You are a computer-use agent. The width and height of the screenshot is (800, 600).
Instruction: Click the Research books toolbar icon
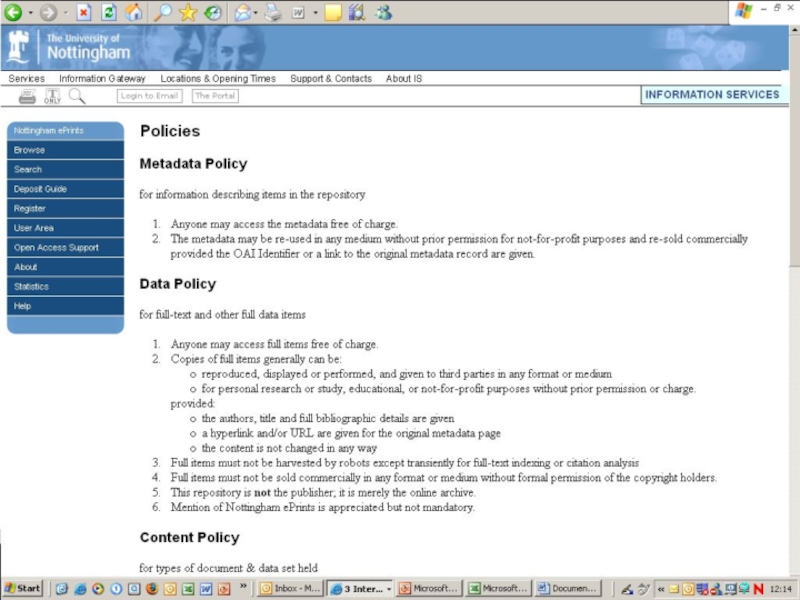(357, 12)
